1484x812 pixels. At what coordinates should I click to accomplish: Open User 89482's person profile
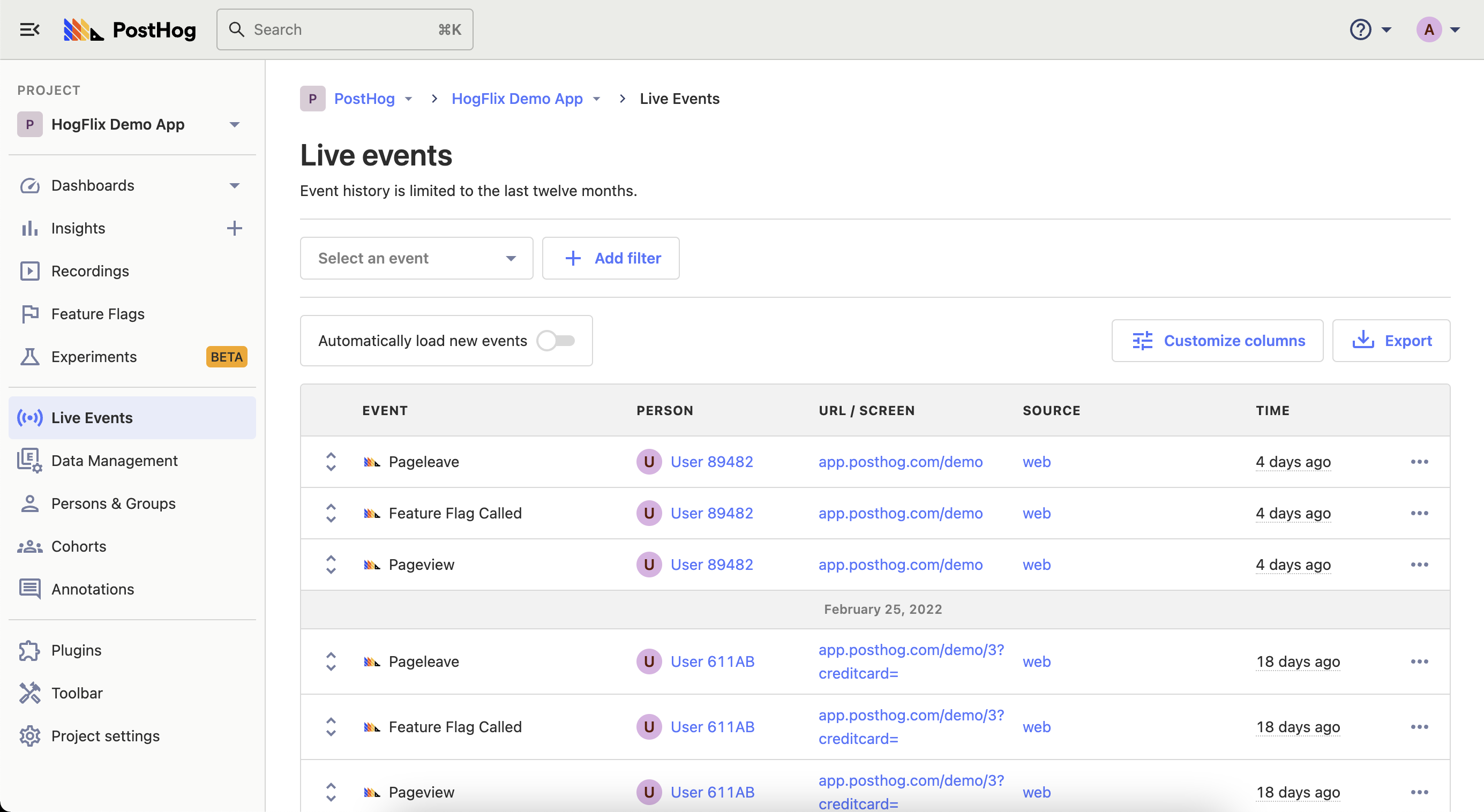point(713,461)
